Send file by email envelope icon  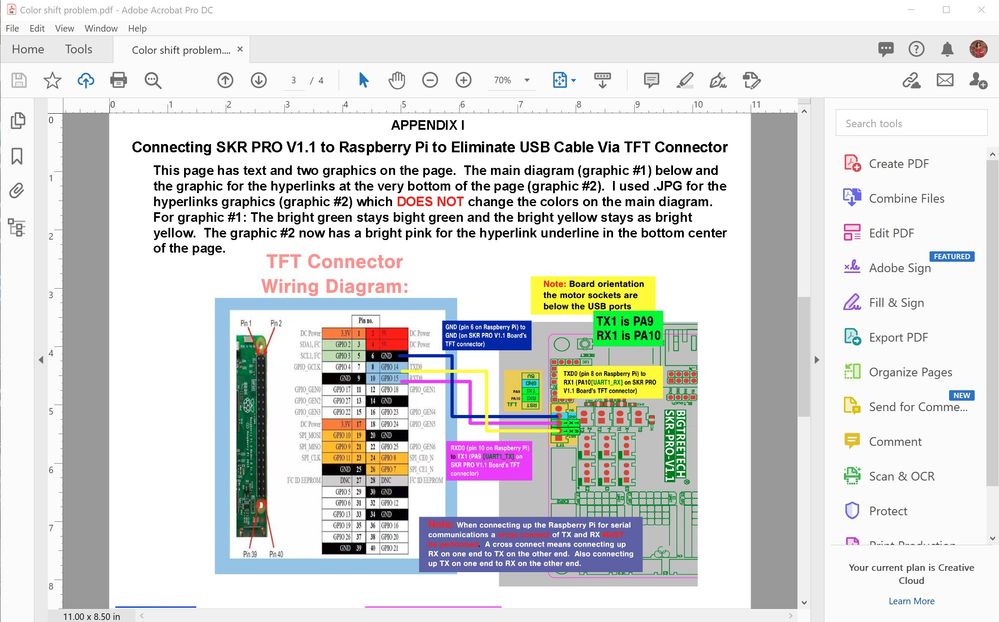click(x=945, y=80)
